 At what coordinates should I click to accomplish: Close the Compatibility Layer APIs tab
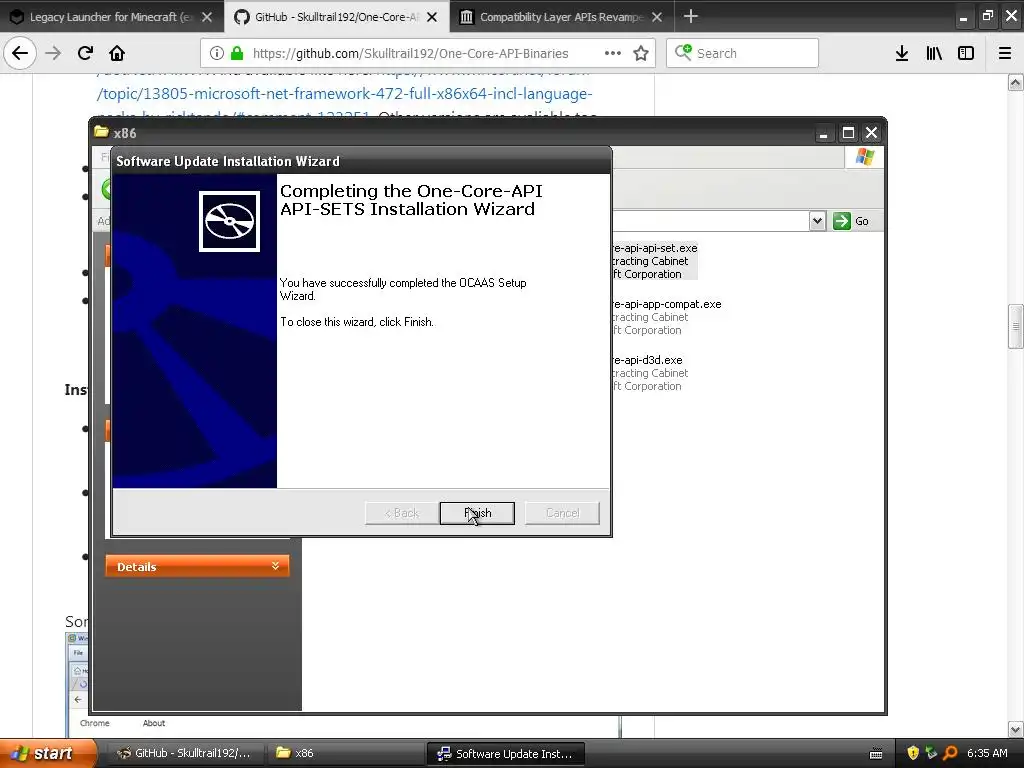click(x=657, y=17)
